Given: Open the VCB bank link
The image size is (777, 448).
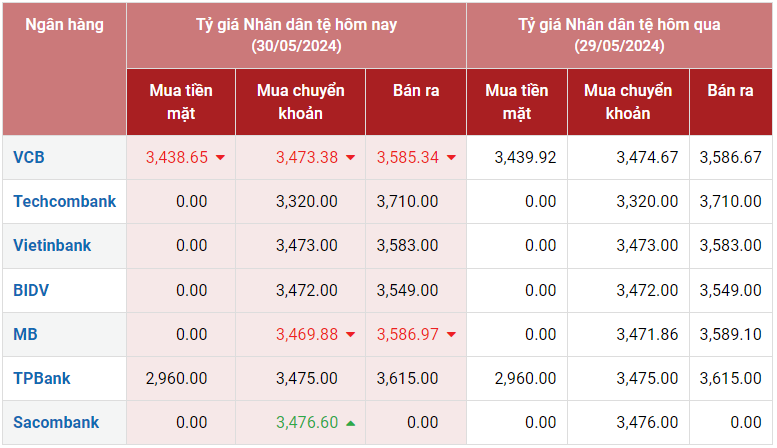Looking at the screenshot, I should pos(29,157).
